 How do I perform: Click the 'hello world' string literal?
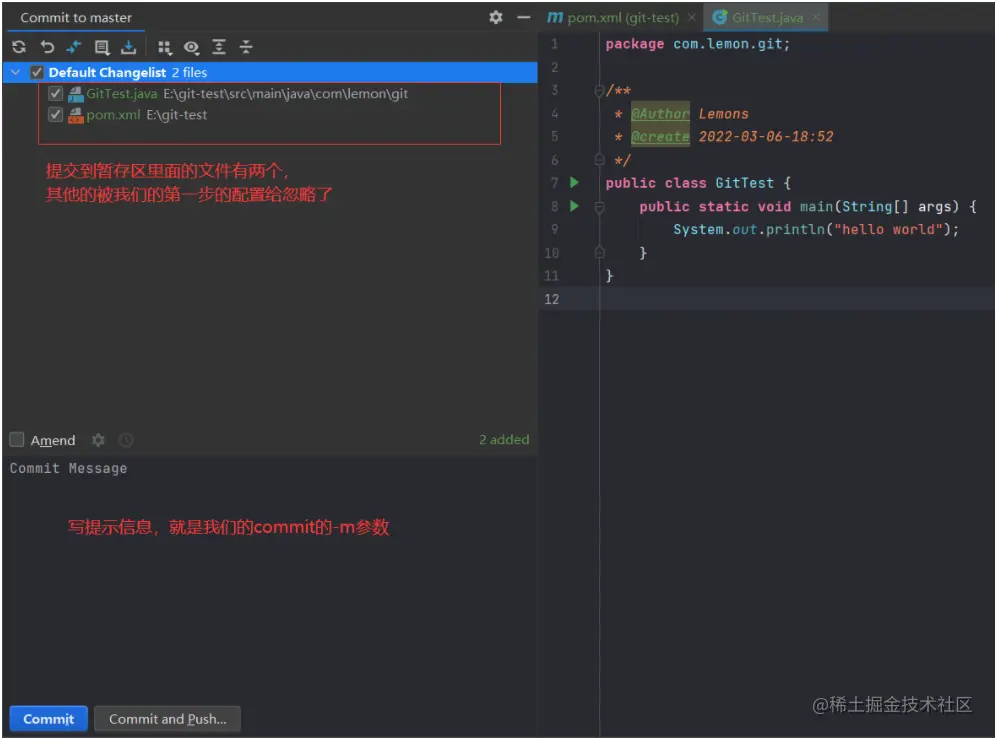point(888,229)
